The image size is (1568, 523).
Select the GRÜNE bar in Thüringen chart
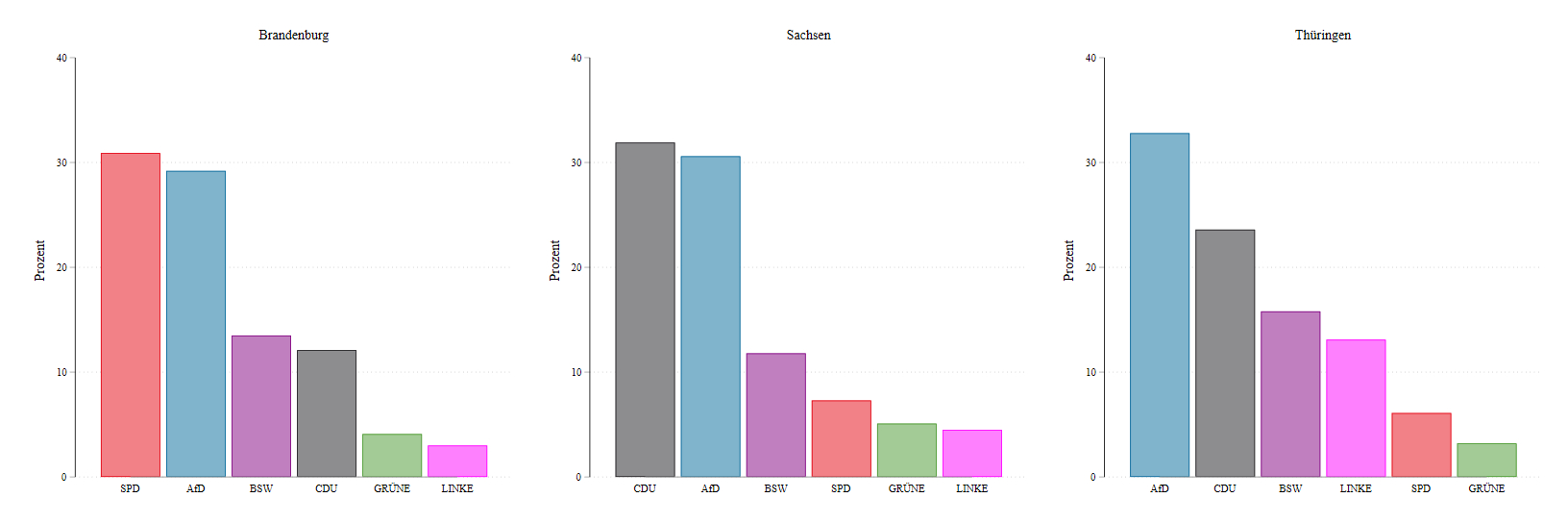point(1486,460)
